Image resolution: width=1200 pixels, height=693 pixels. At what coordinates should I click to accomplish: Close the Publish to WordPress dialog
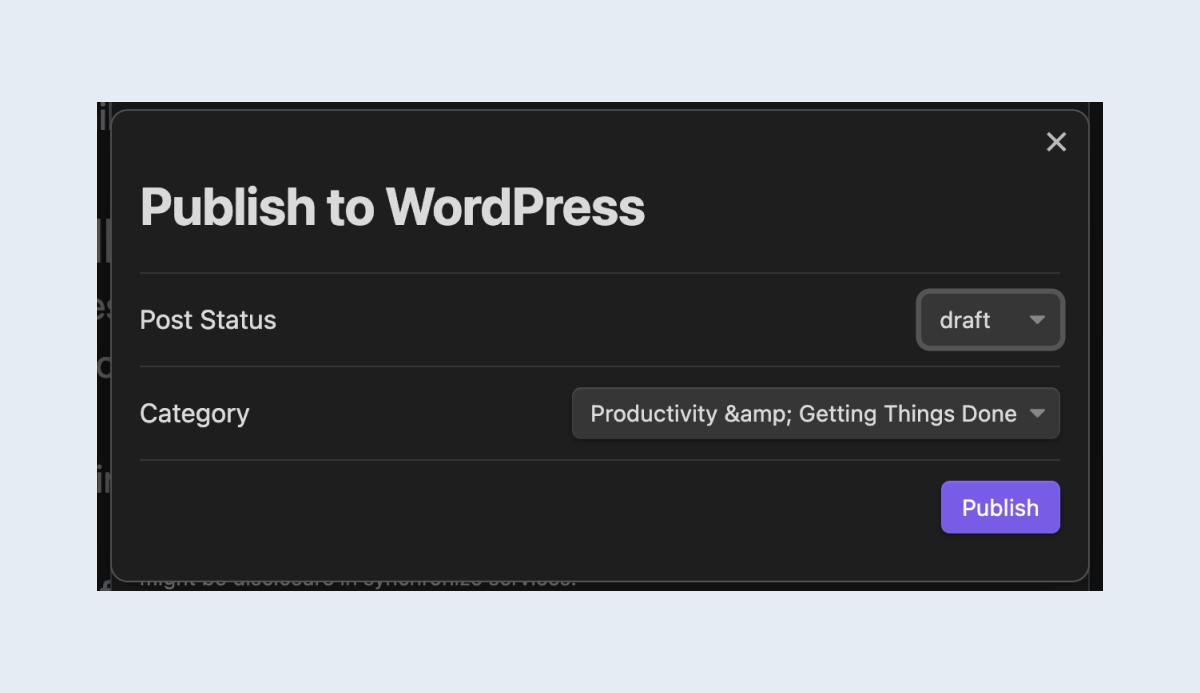(x=1056, y=142)
